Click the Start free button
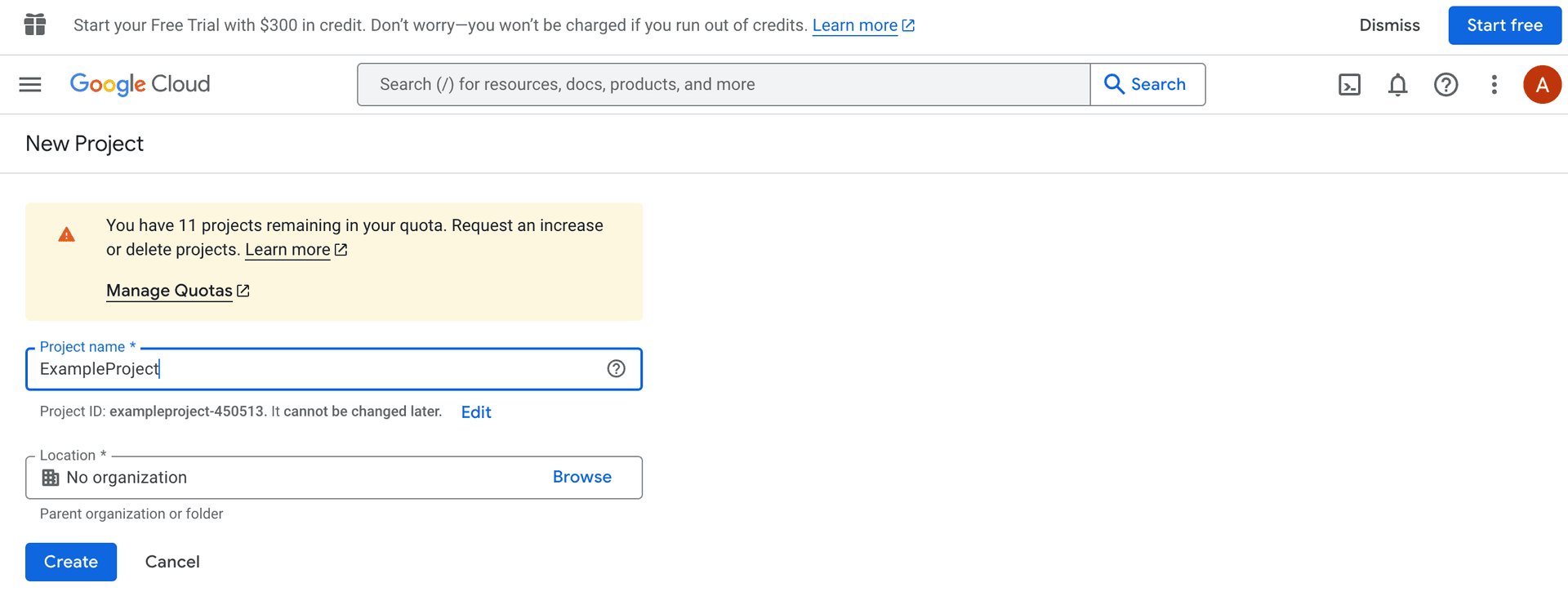The width and height of the screenshot is (1568, 614). 1504,25
